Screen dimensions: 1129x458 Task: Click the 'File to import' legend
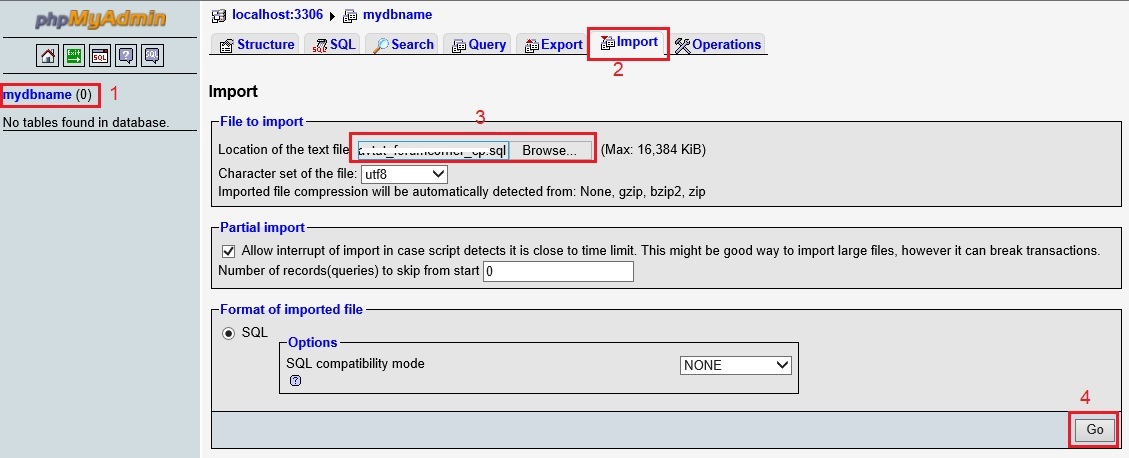tap(262, 122)
